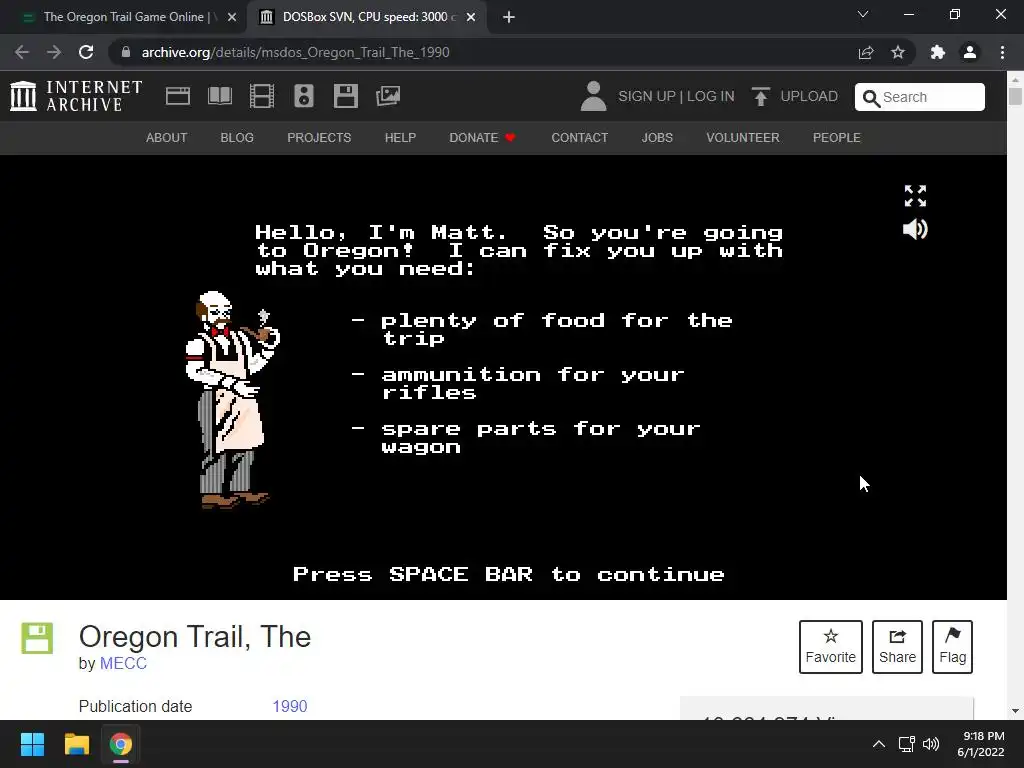
Task: Click the "Press SPACE BAR to continue" text
Action: [x=509, y=574]
